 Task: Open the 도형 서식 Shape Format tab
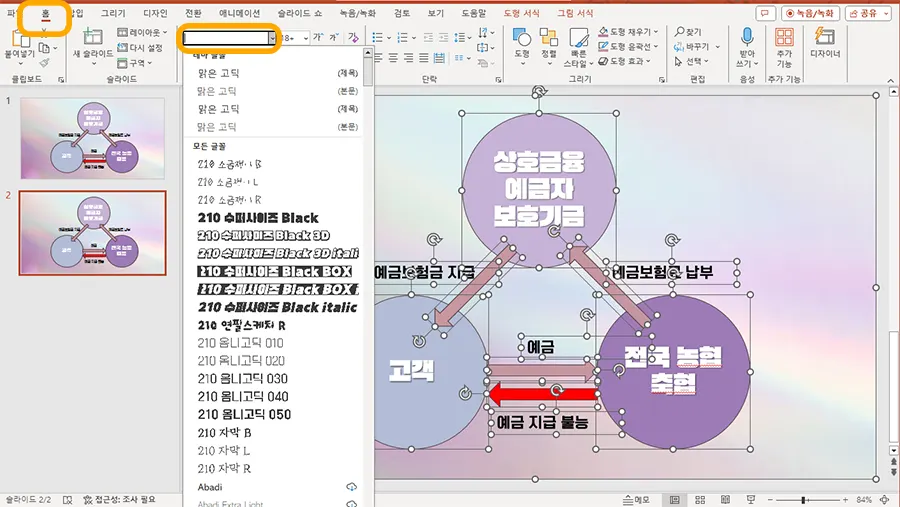click(x=521, y=13)
